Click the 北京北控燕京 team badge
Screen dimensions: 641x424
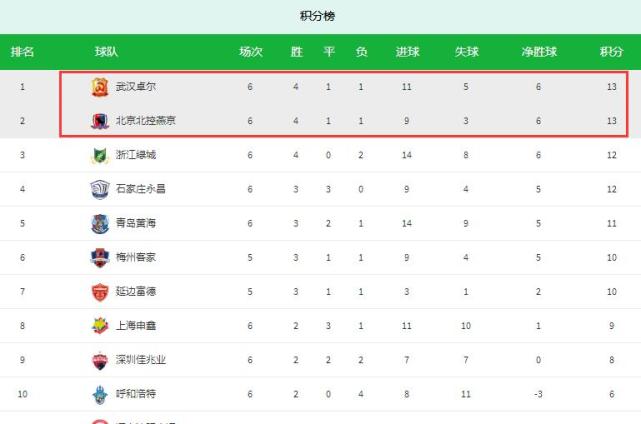coord(100,121)
